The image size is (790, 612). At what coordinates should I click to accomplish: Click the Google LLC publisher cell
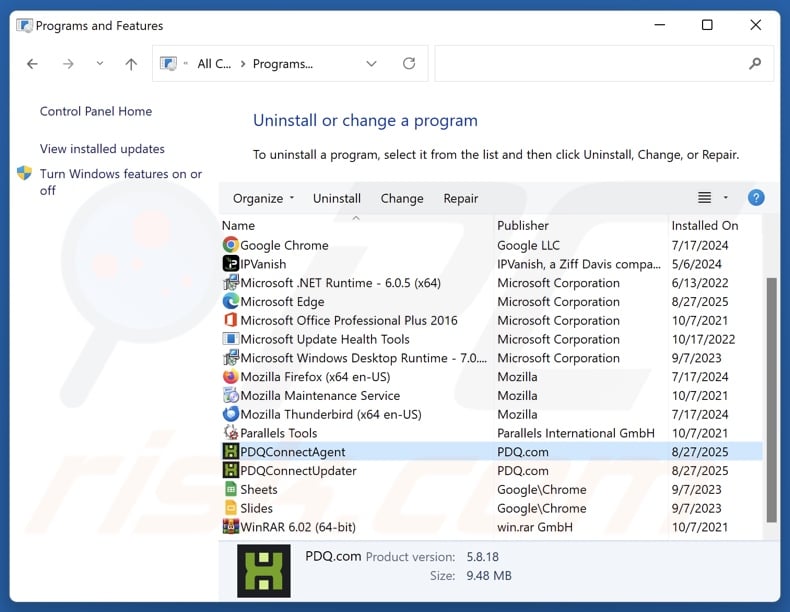(x=529, y=245)
